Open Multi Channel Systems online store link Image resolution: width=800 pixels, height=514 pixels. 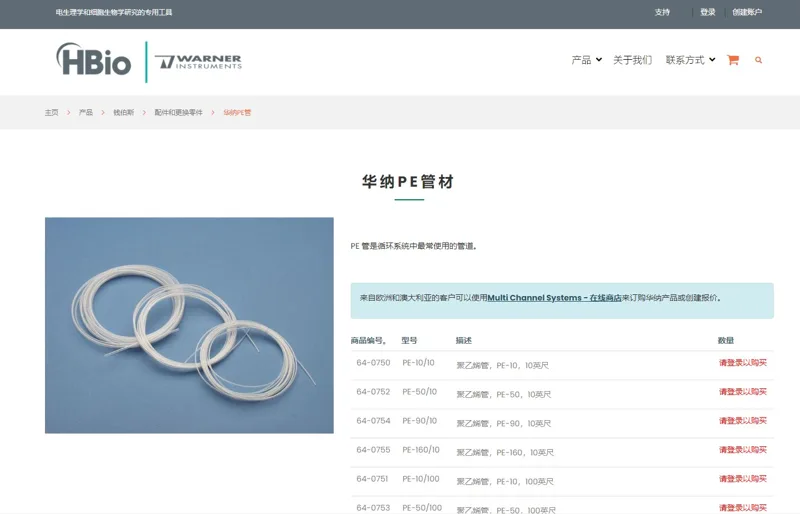[x=555, y=298]
